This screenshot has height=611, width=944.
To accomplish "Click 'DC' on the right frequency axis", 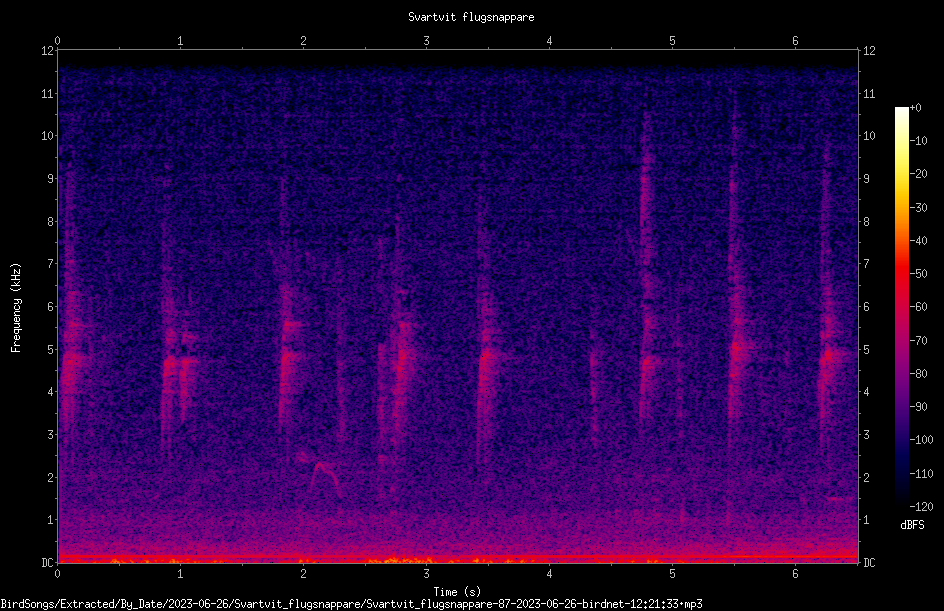I will [x=869, y=563].
